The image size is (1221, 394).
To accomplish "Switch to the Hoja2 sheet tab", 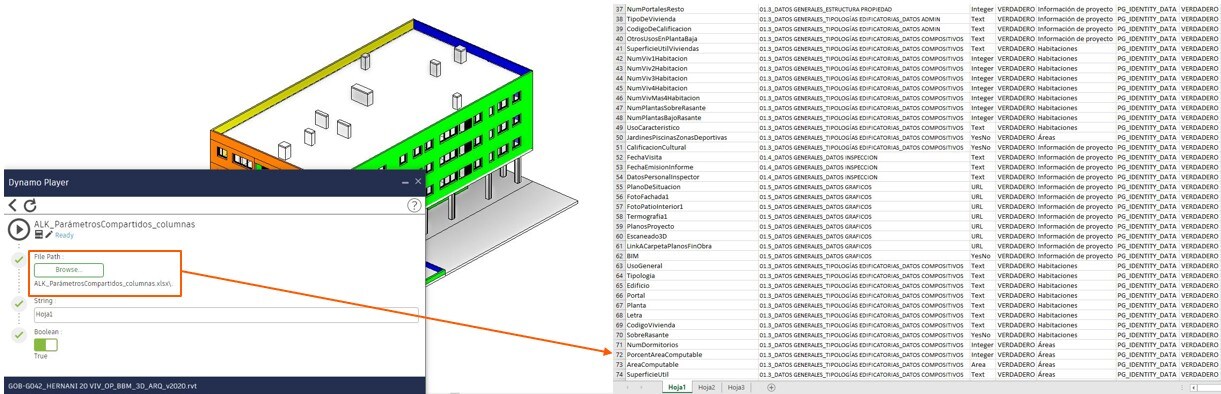I will pyautogui.click(x=706, y=387).
